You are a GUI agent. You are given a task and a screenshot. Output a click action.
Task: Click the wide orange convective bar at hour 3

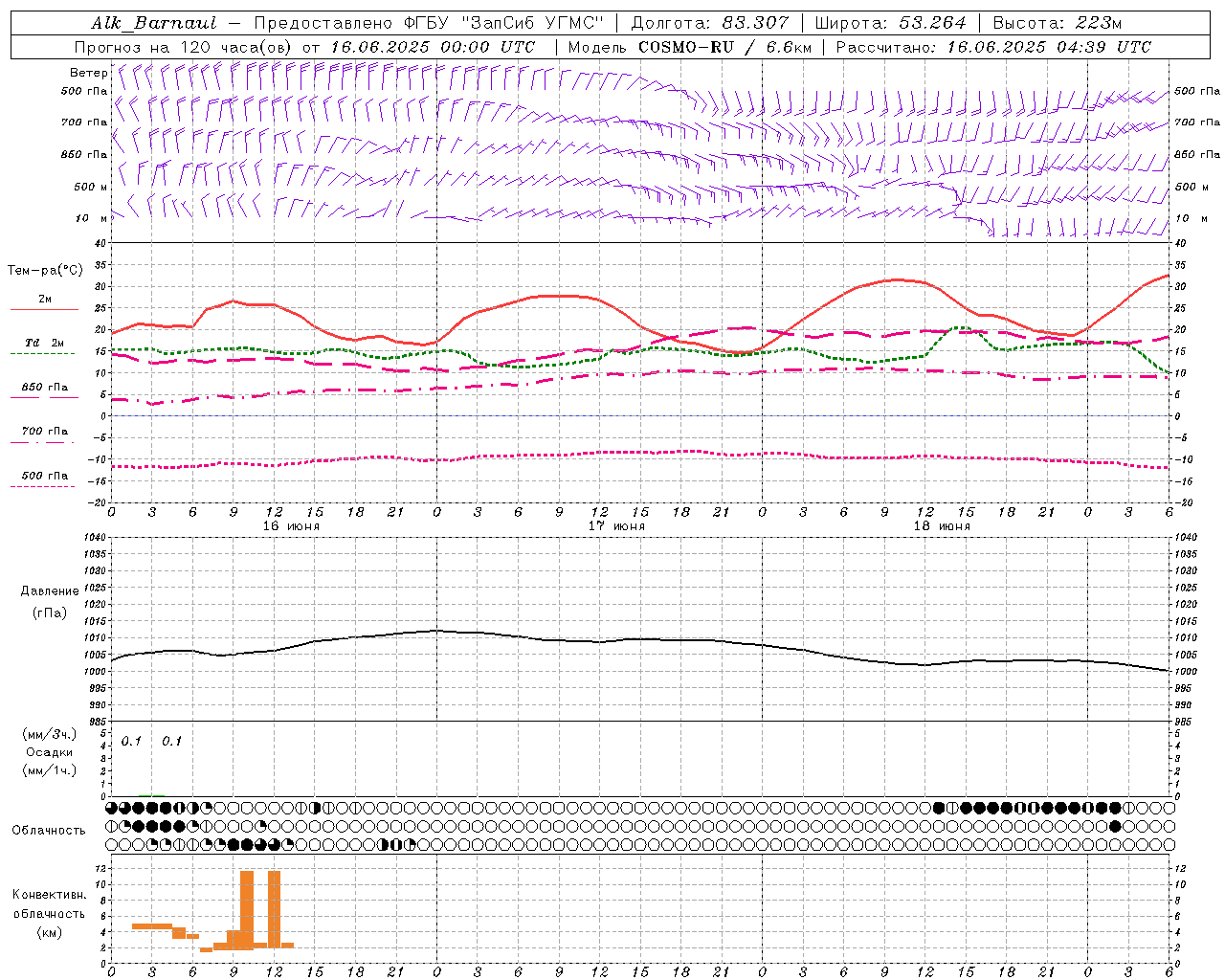(x=151, y=925)
